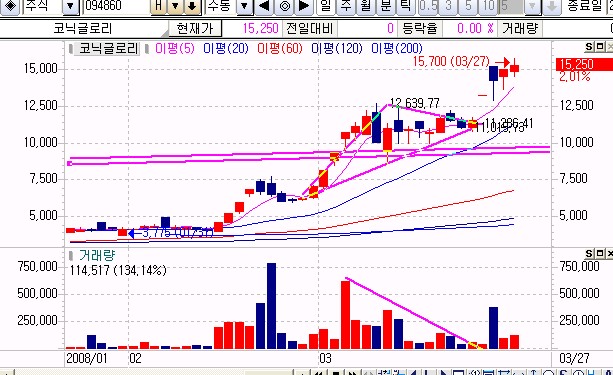Open the dropdown arrow beside 수동

[244, 6]
